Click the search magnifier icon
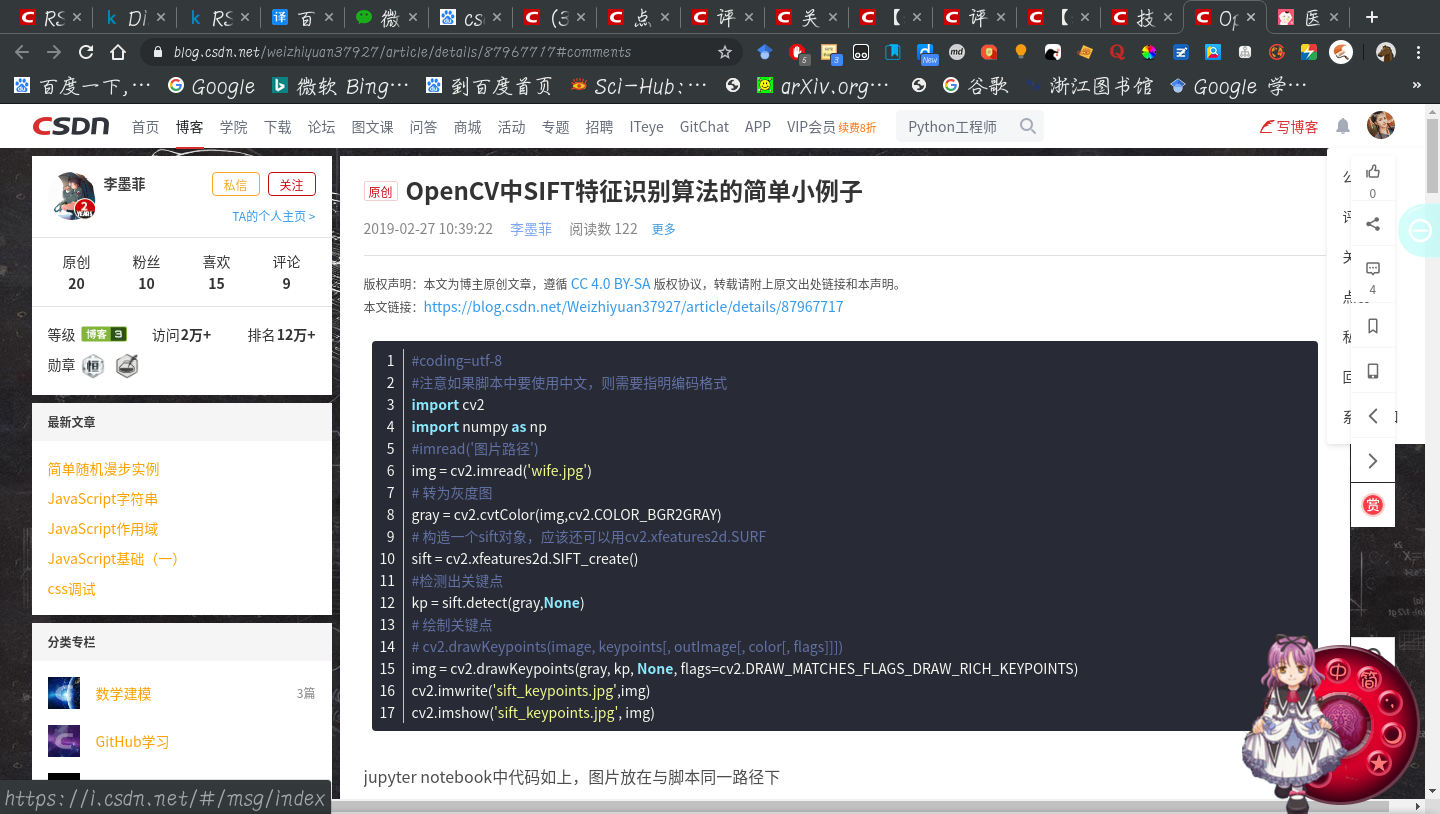The height and width of the screenshot is (814, 1440). (1028, 126)
